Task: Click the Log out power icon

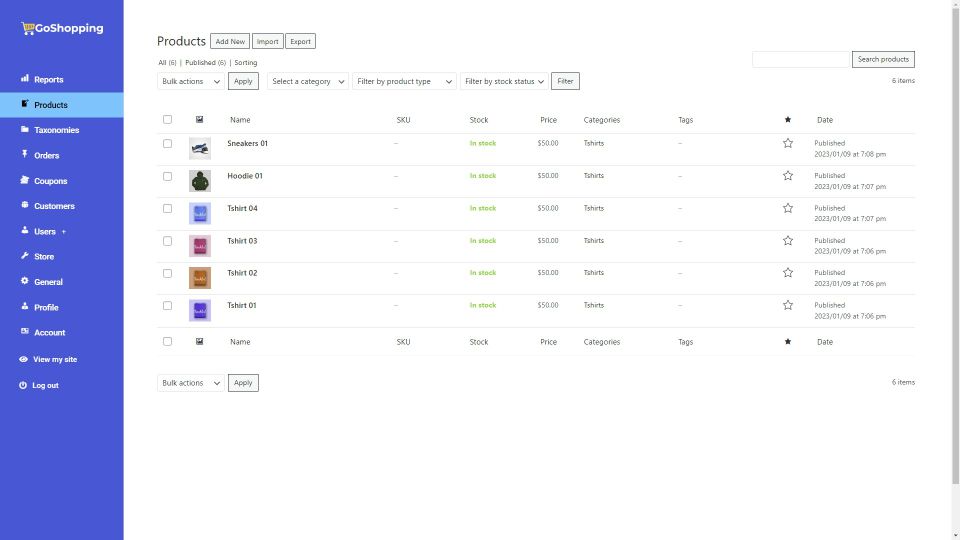Action: click(x=23, y=385)
